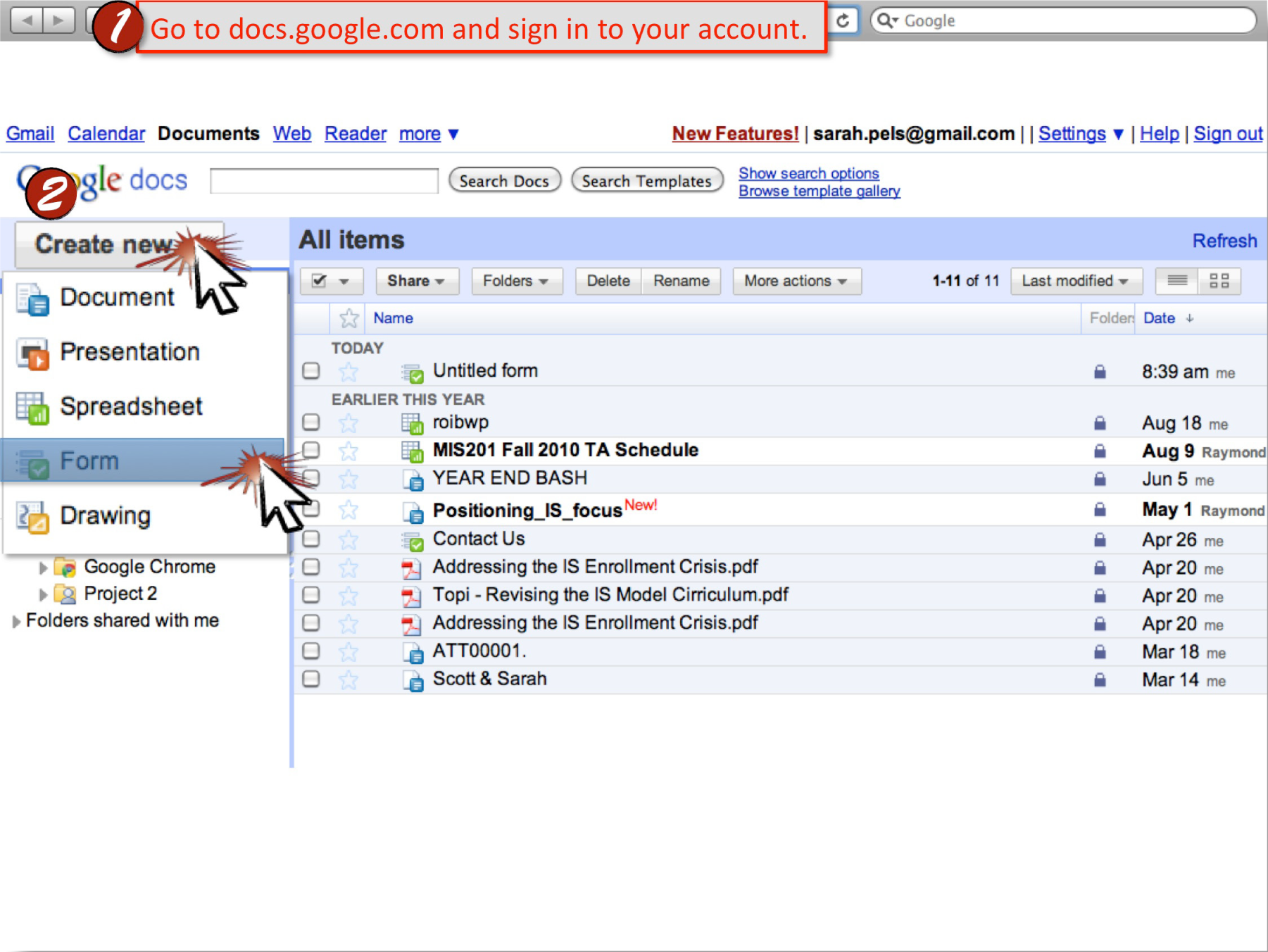Screen dimensions: 1268x952
Task: Check the box for Contact Us
Action: click(310, 539)
